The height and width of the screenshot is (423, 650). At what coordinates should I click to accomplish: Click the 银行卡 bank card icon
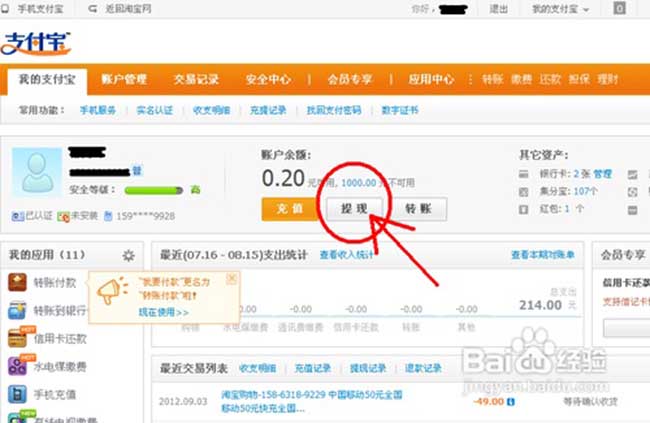pos(524,174)
